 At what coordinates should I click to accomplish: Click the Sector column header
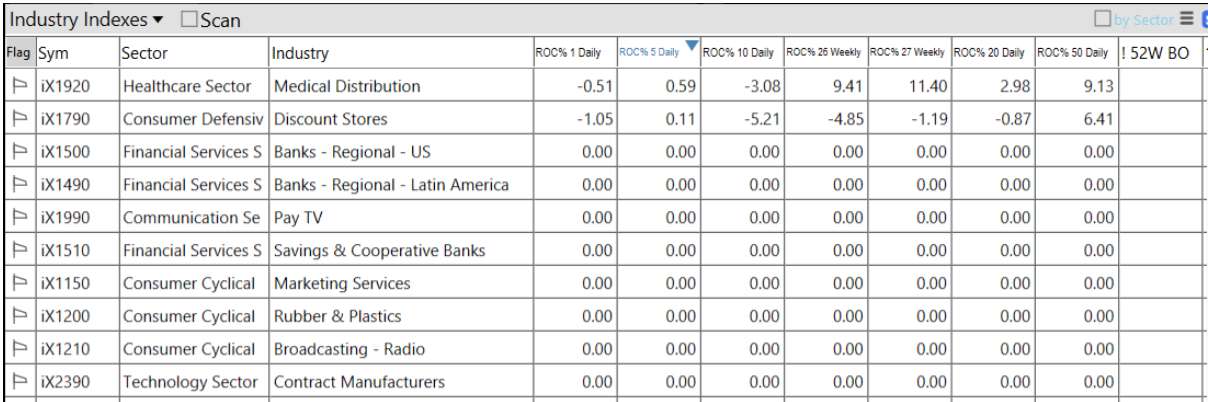tap(145, 53)
